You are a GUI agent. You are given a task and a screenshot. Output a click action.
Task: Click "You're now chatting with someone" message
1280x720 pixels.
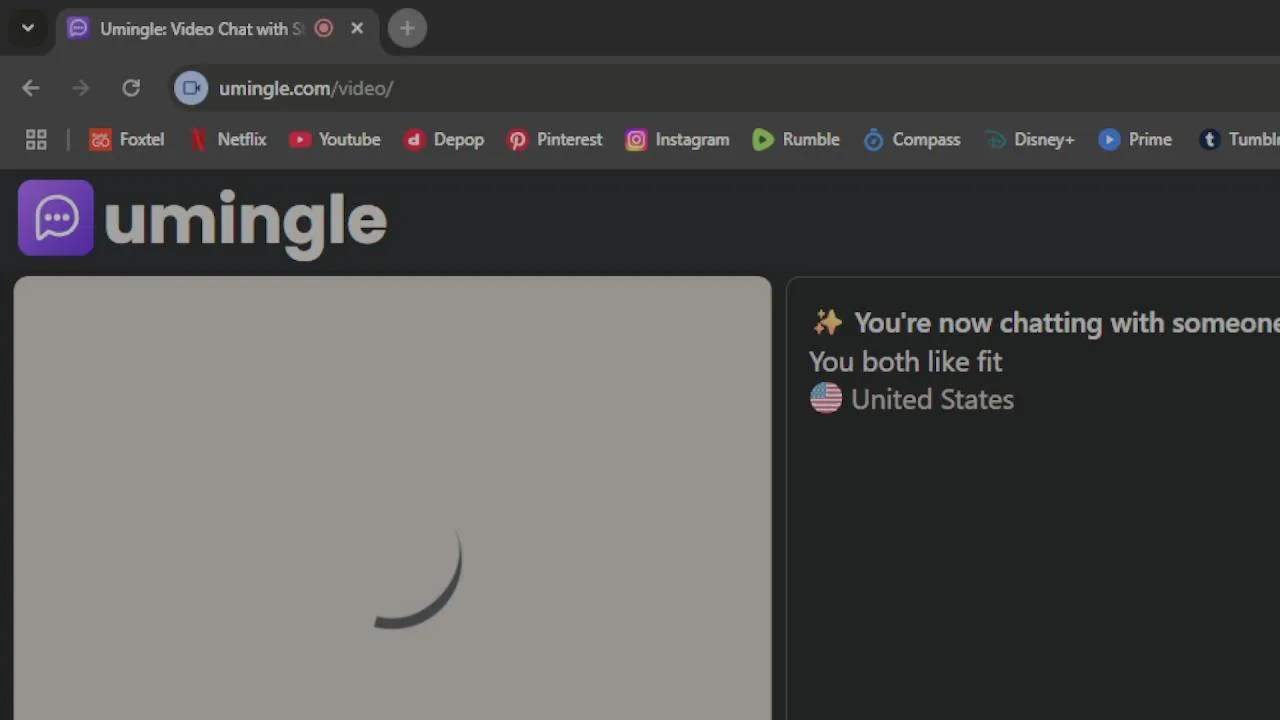tap(1067, 323)
